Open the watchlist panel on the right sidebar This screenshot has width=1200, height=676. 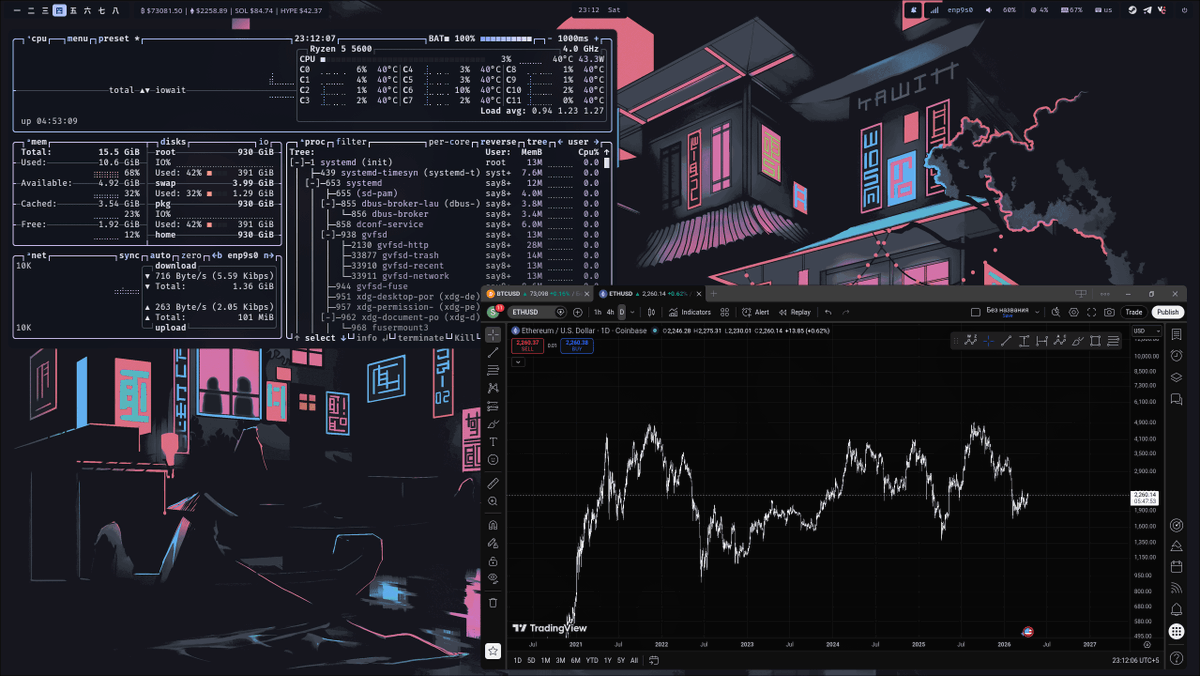click(1178, 333)
